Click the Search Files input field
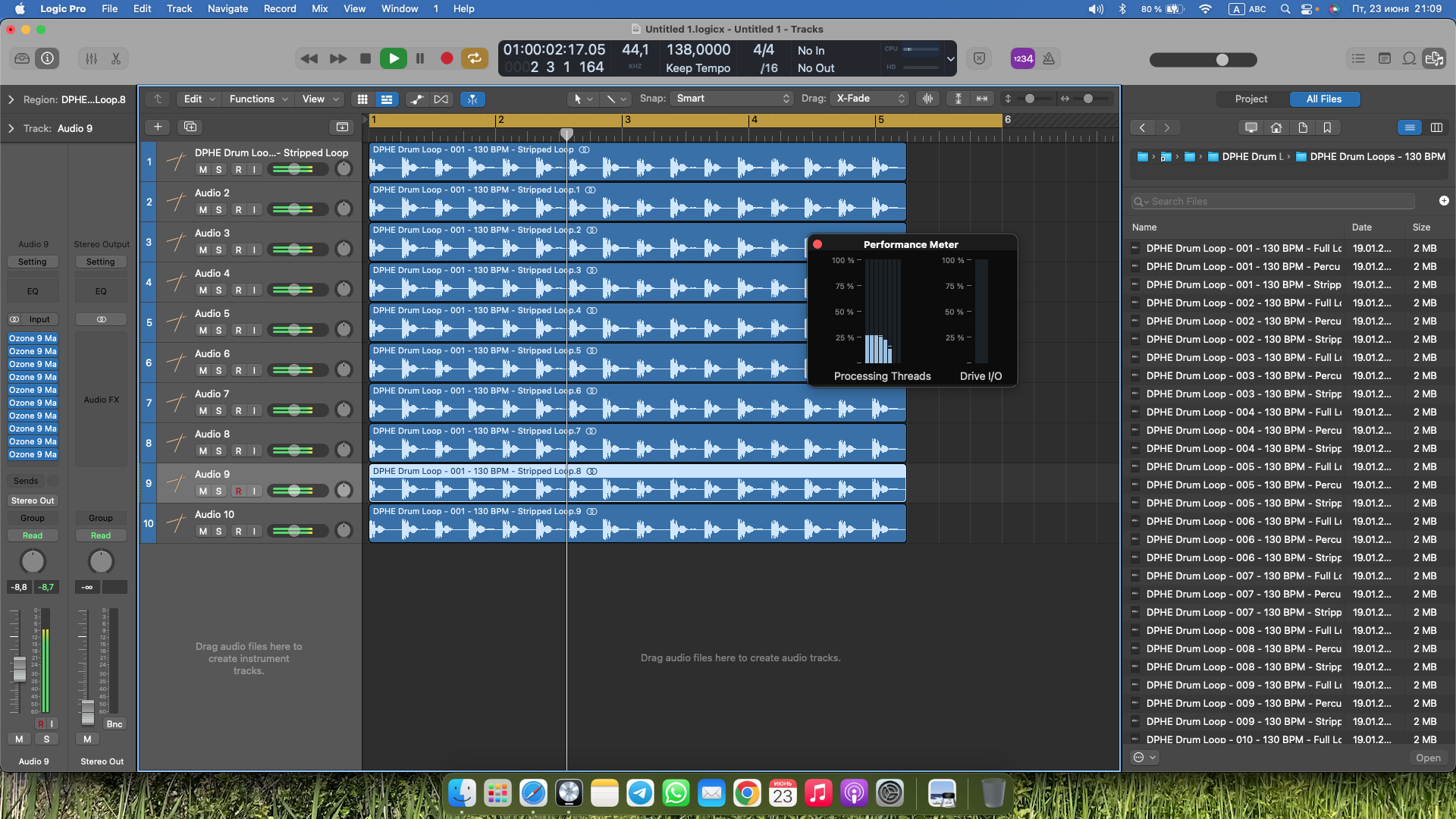 [x=1272, y=202]
